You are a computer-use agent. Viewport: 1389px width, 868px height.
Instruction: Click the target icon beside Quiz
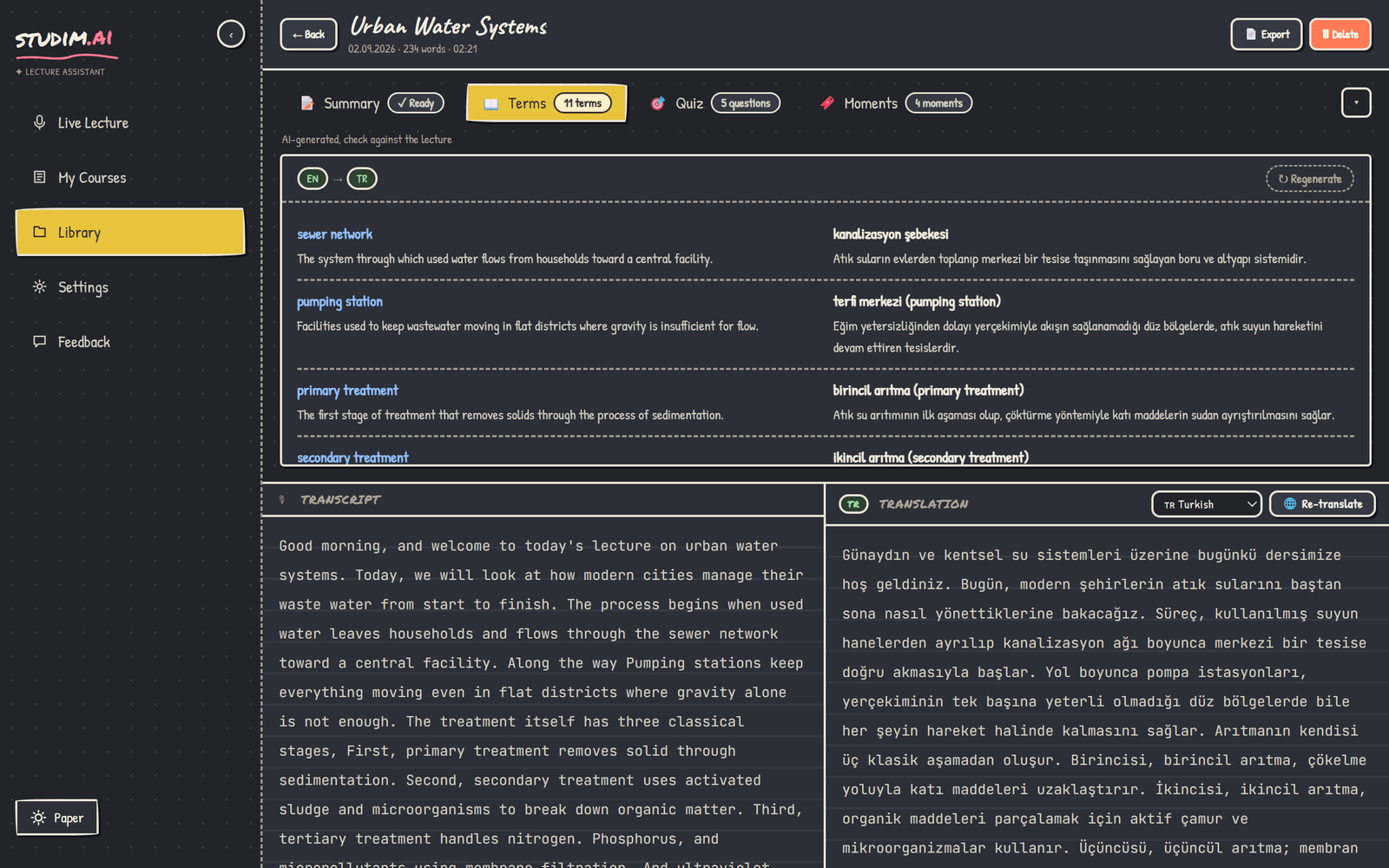point(658,103)
